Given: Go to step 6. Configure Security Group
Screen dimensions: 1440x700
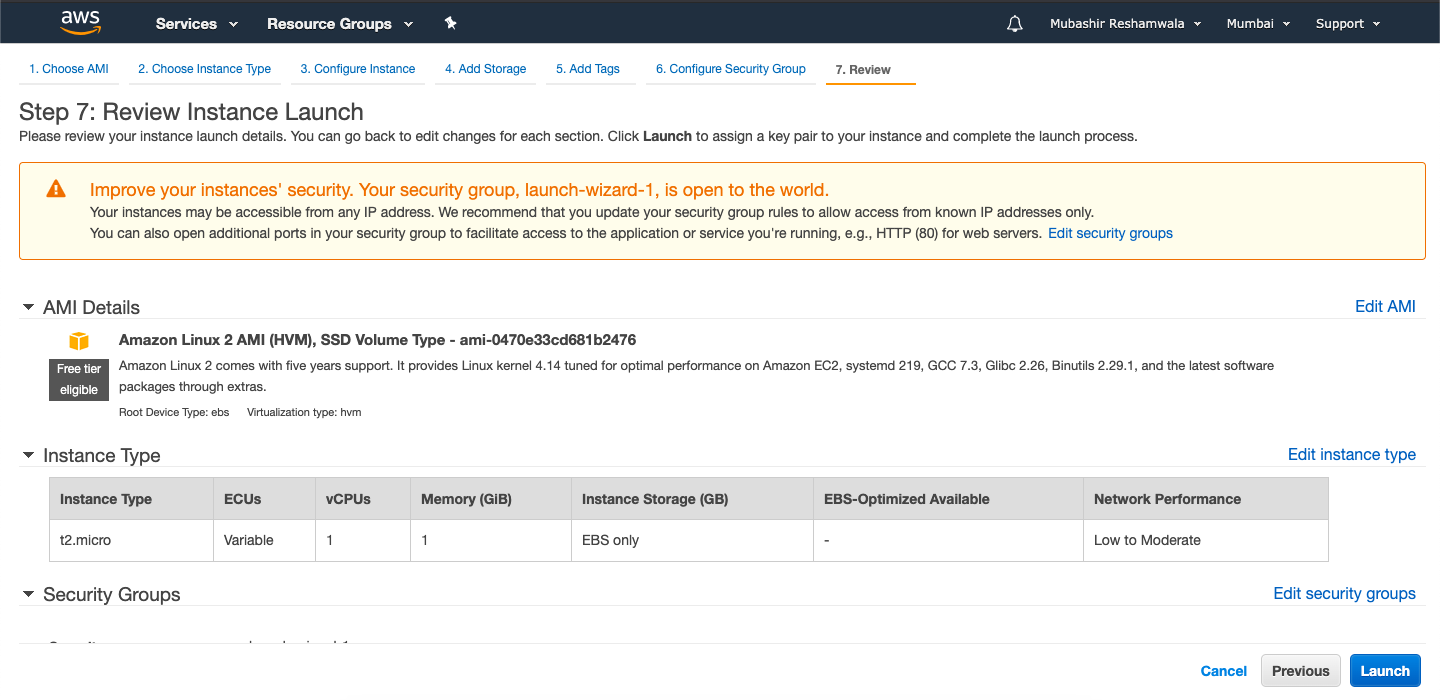Looking at the screenshot, I should click(730, 69).
